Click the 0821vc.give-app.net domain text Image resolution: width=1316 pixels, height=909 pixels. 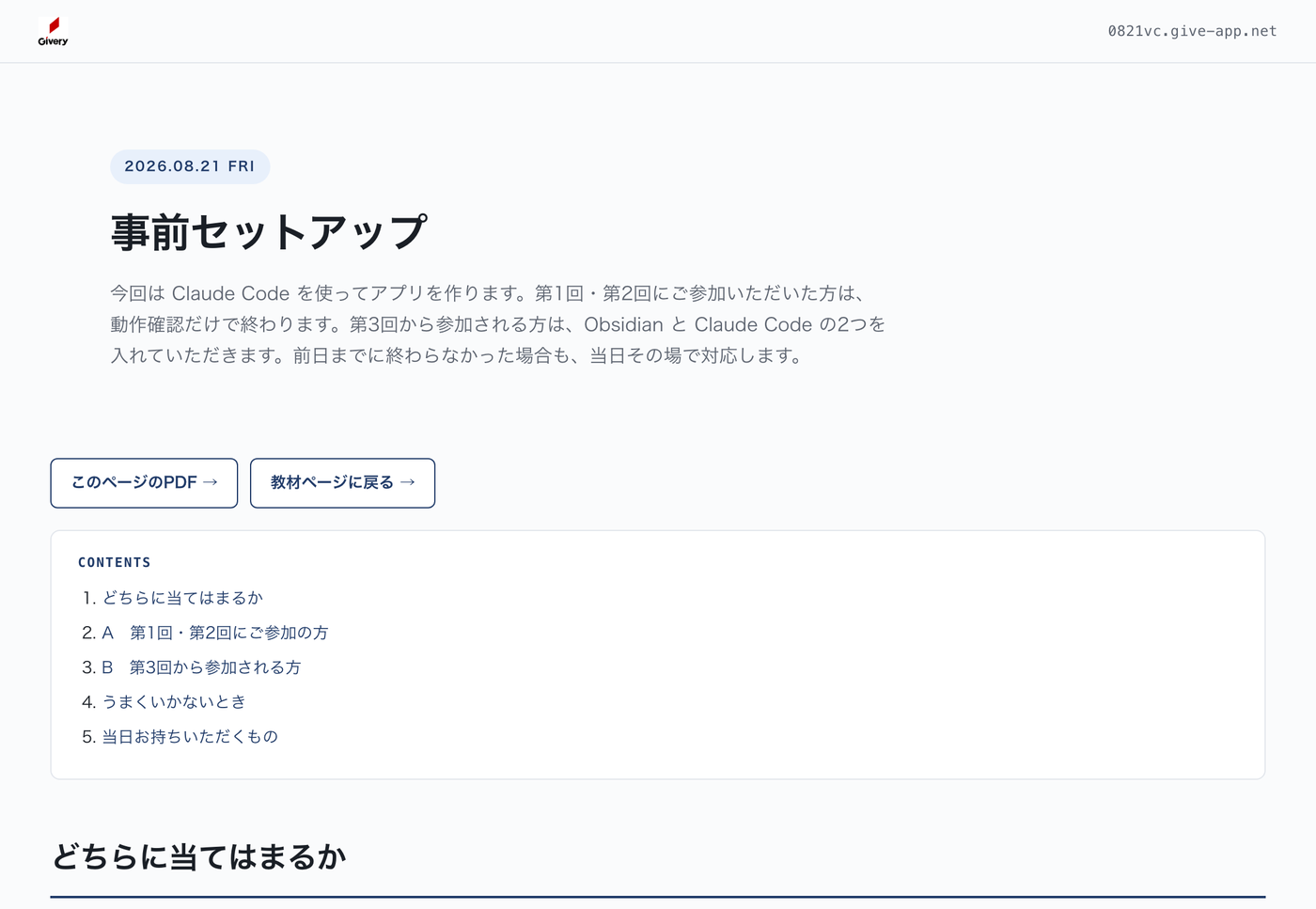[x=1192, y=31]
